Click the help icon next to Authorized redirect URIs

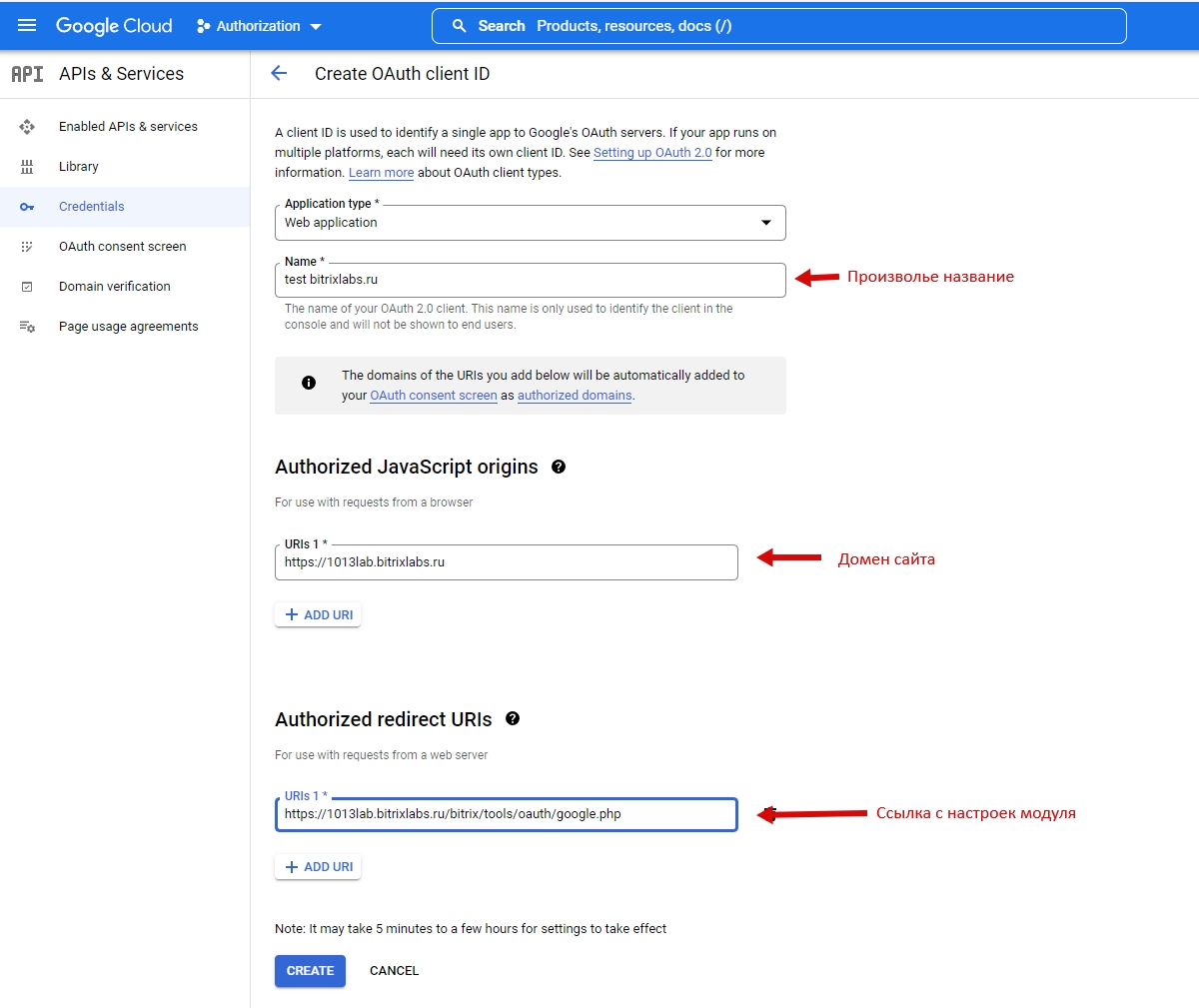coord(513,718)
